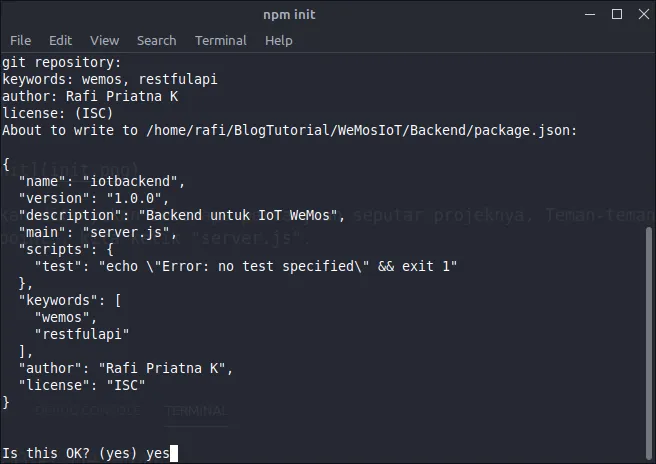Close the npm init terminal window
This screenshot has height=464, width=656.
639,14
